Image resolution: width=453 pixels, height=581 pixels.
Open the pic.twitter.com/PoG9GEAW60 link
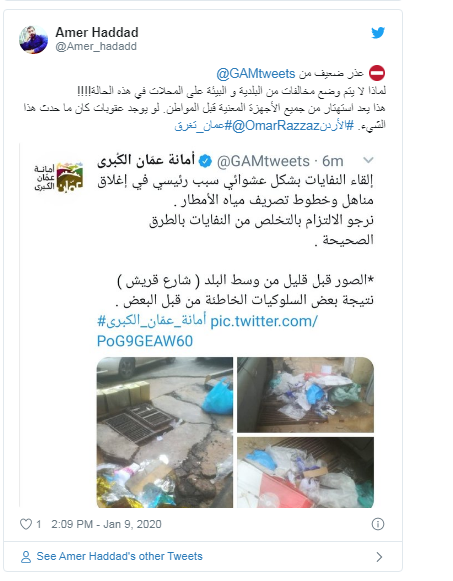pos(207,331)
